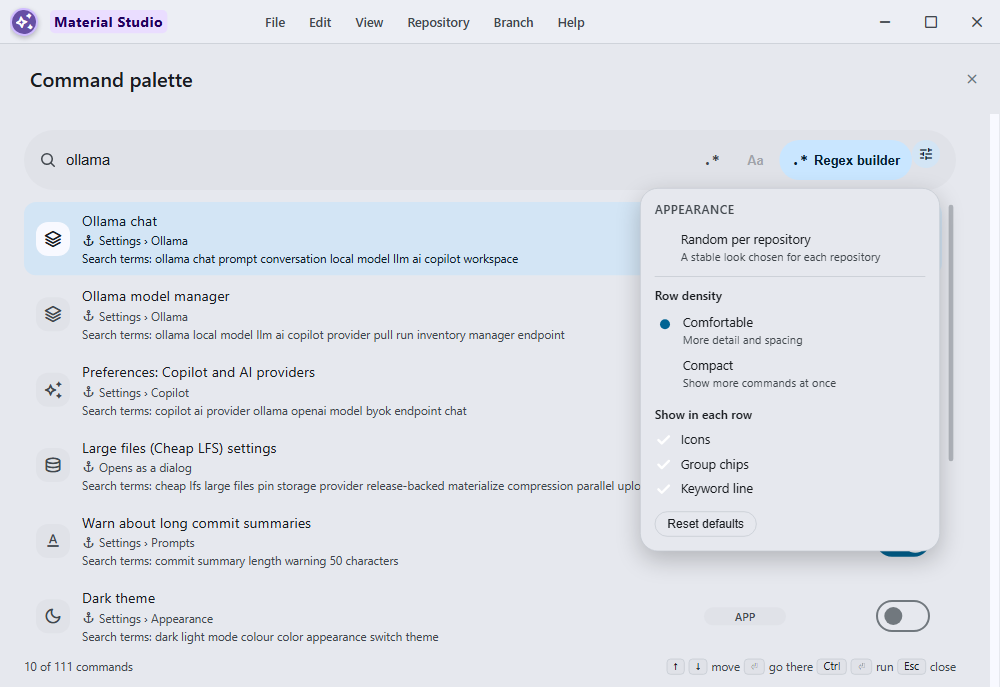Screen dimensions: 1000x687
Task: Click the Material Studio title label
Action: [x=108, y=22]
